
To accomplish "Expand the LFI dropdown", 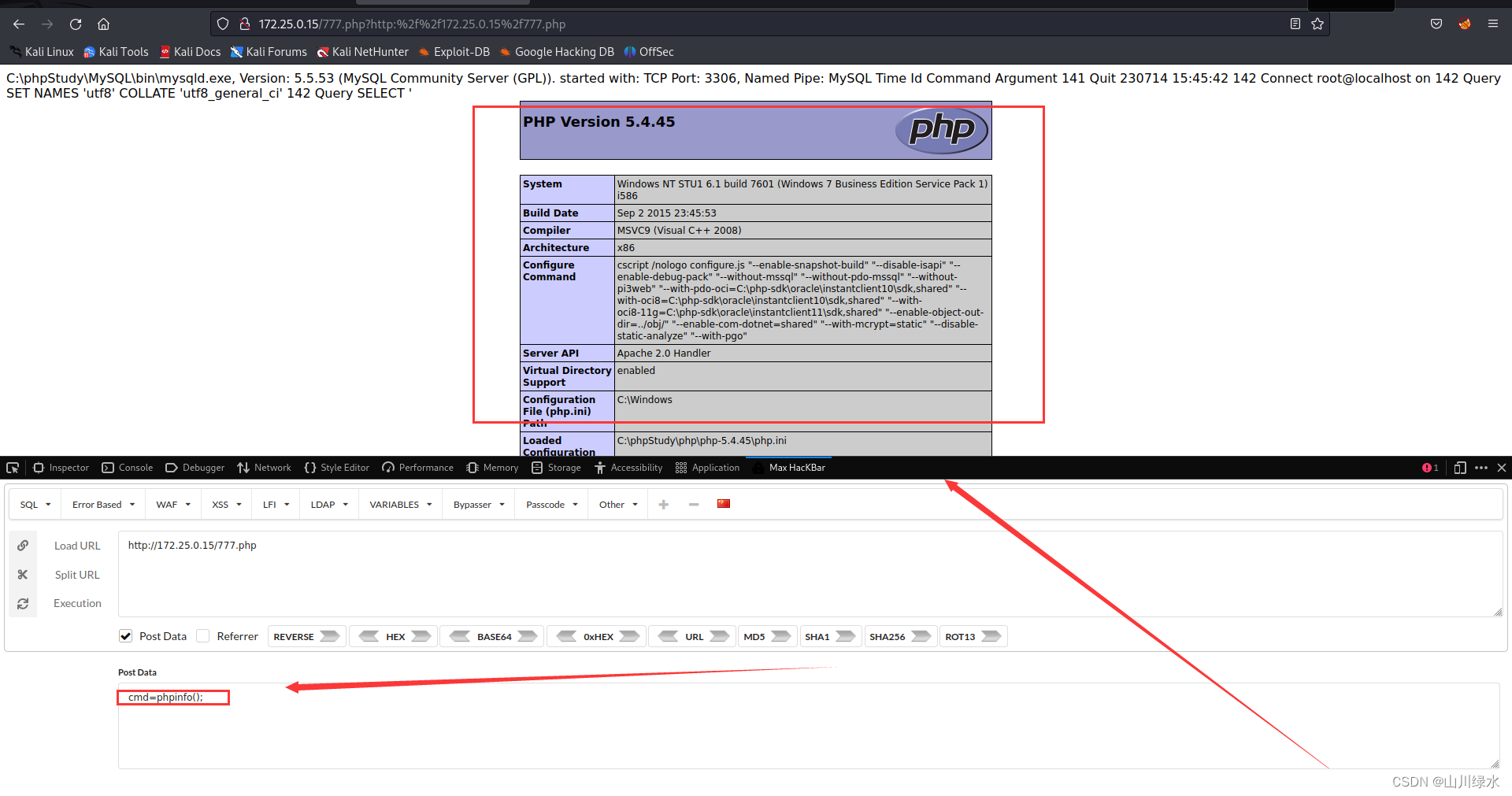I will click(276, 505).
